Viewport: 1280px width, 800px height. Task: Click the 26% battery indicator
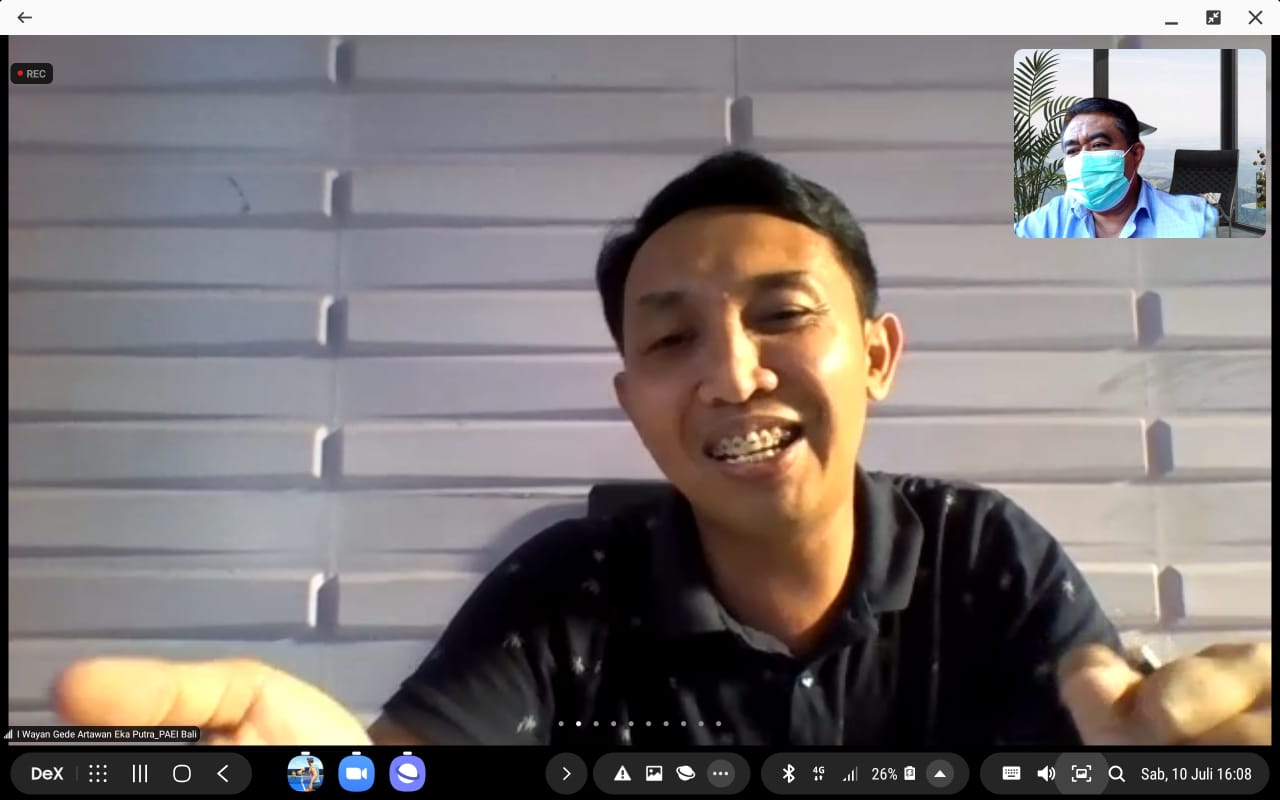click(893, 773)
